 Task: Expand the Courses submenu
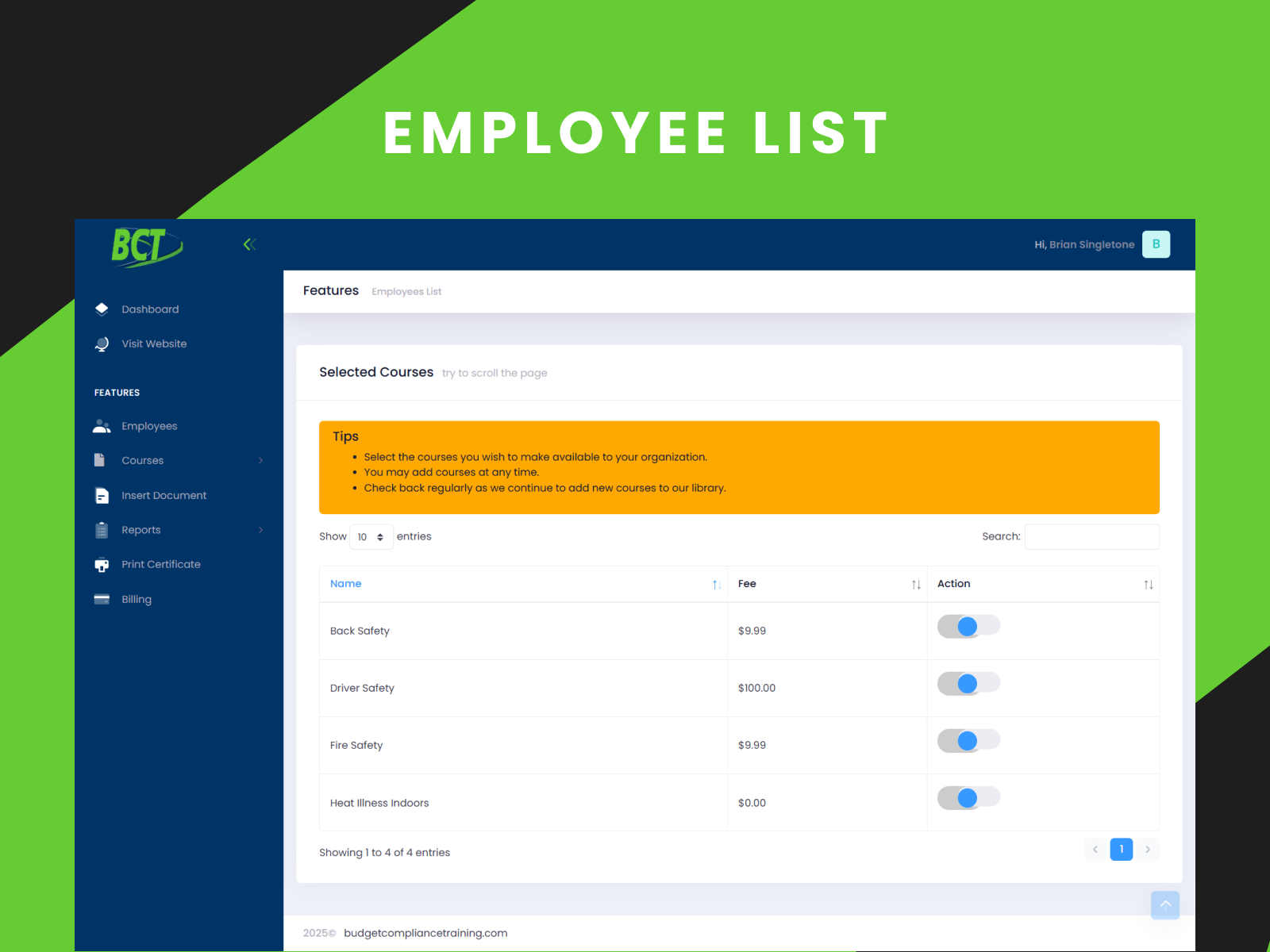260,461
